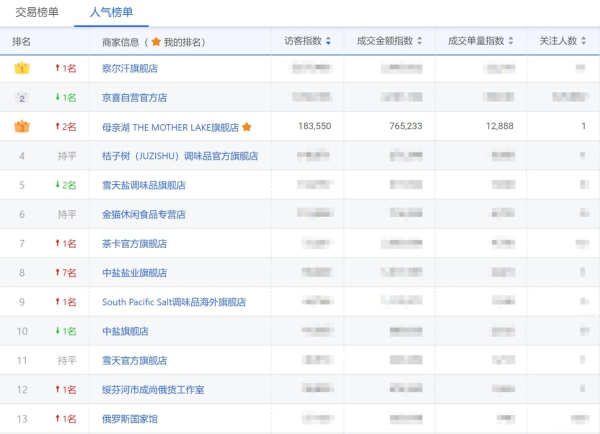The width and height of the screenshot is (600, 434).
Task: Click rank number 13 in the list
Action: point(22,419)
